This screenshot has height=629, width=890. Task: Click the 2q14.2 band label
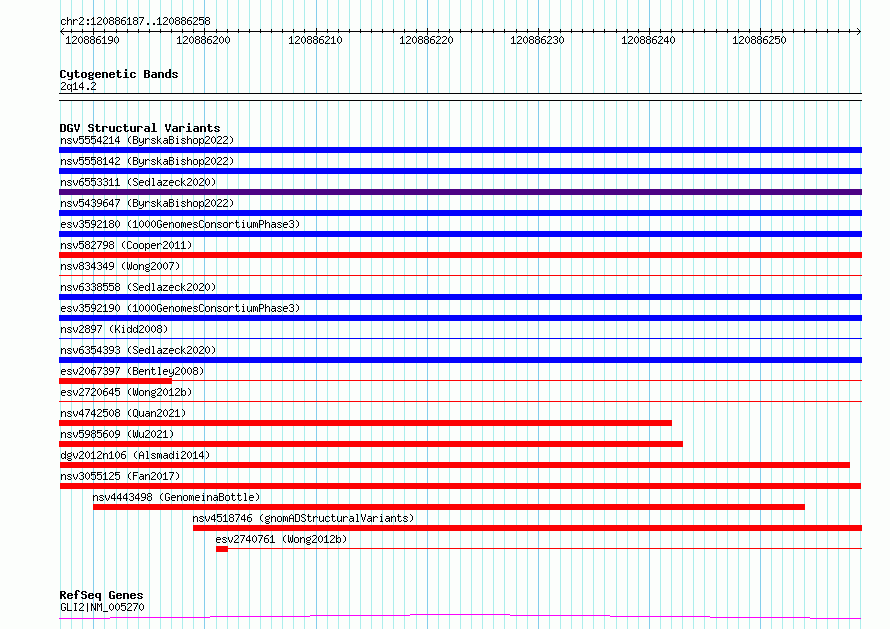[78, 86]
